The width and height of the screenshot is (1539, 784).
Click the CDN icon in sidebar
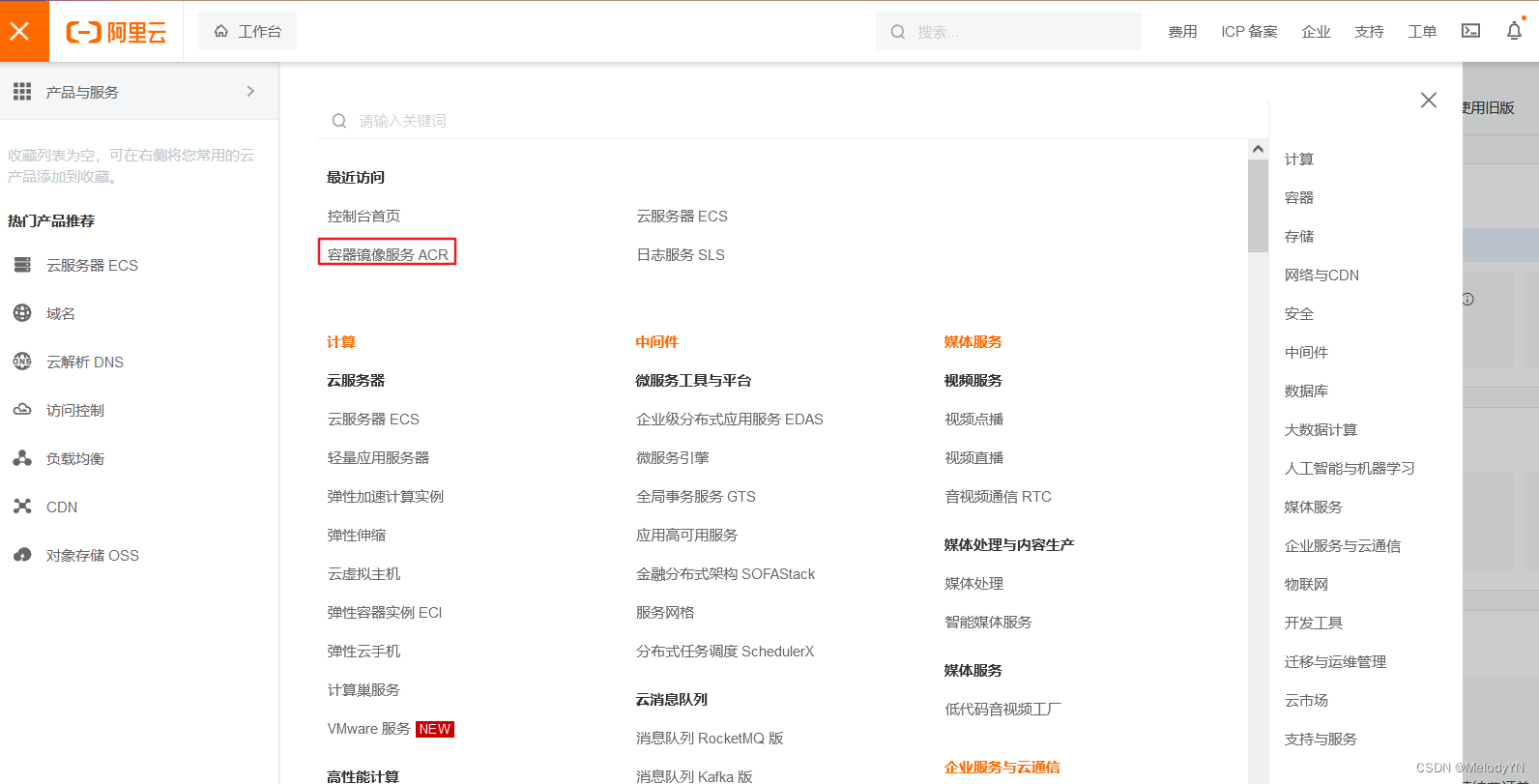[22, 507]
